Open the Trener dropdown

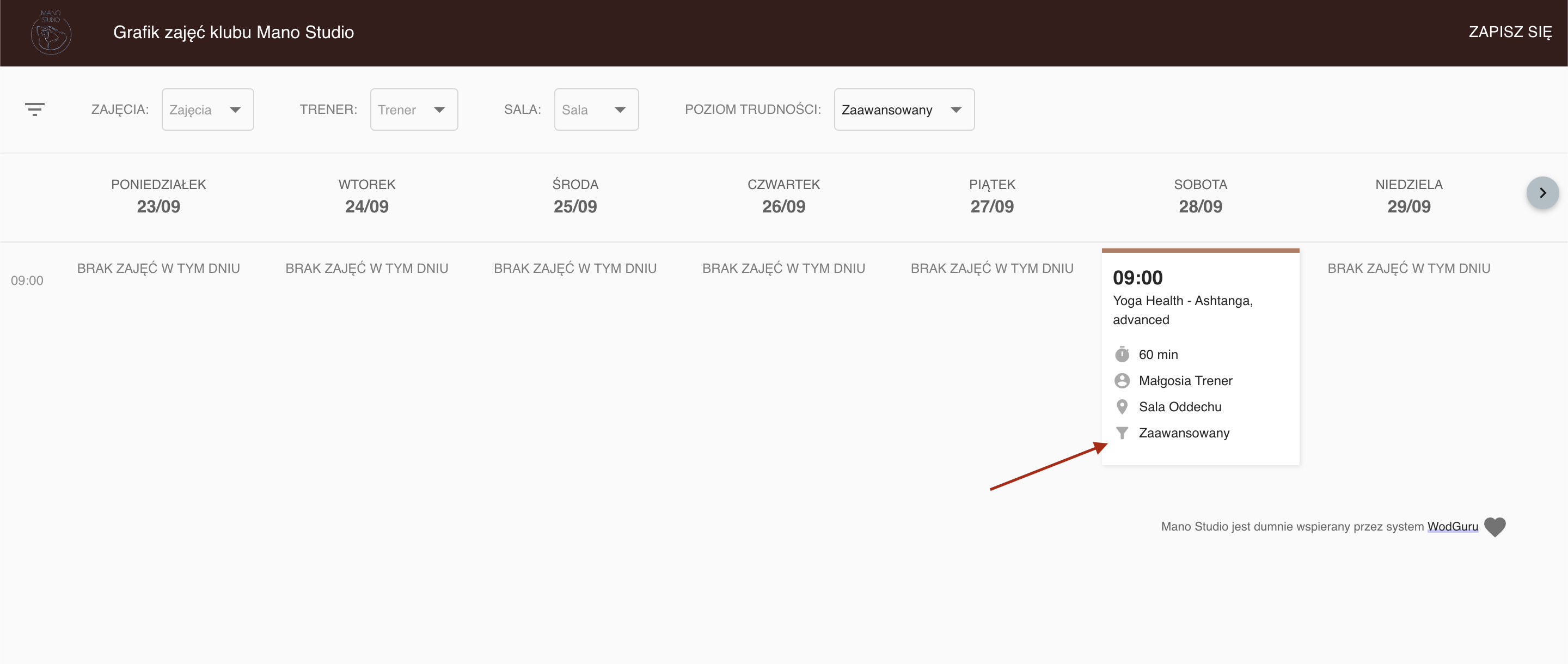click(414, 109)
